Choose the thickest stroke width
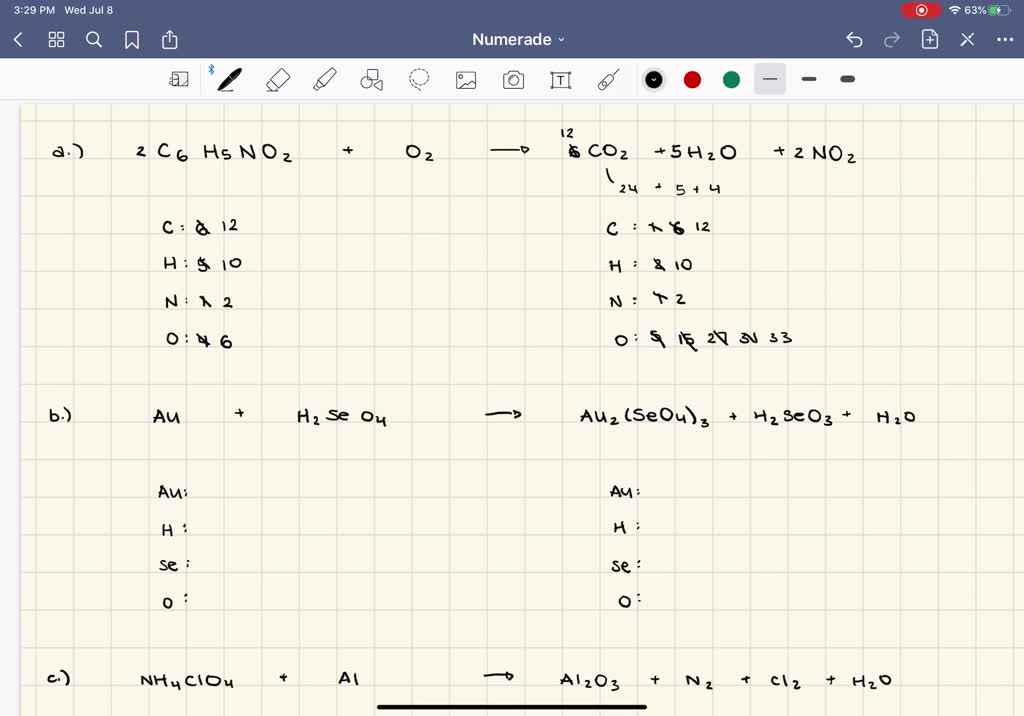The height and width of the screenshot is (716, 1024). click(847, 79)
